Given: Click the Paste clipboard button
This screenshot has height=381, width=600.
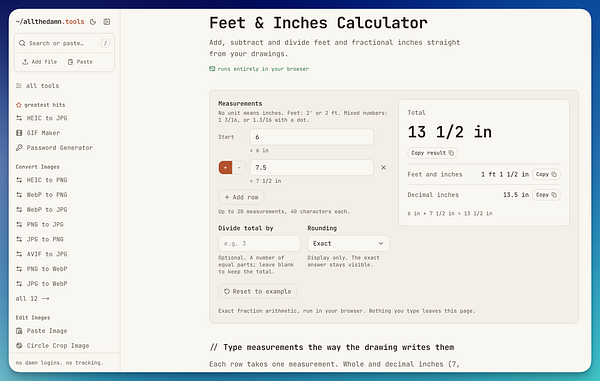Looking at the screenshot, I should click(80, 62).
